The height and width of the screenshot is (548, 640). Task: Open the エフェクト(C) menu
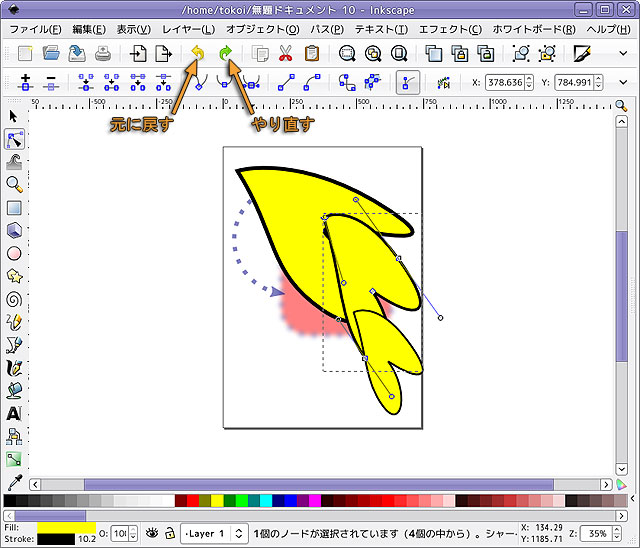pyautogui.click(x=449, y=29)
